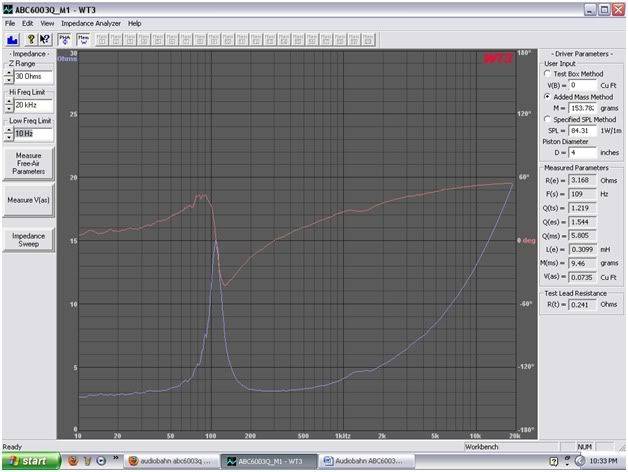The width and height of the screenshot is (628, 472).
Task: Click the Measure V(as) button
Action: point(28,200)
